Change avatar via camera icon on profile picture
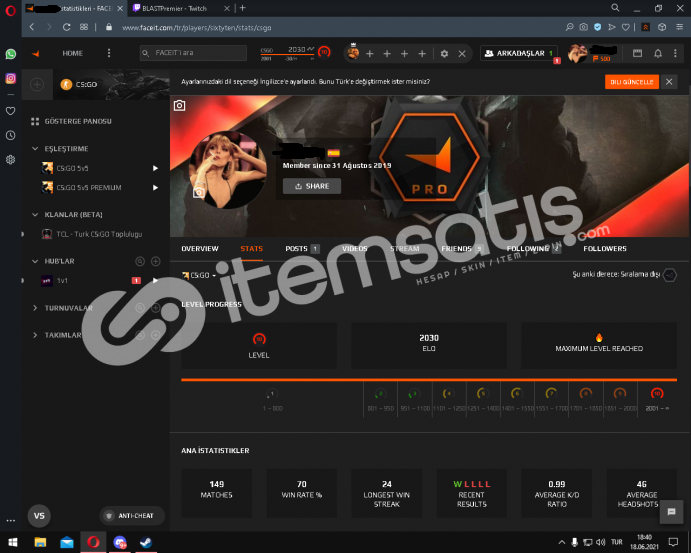The height and width of the screenshot is (553, 691). (199, 192)
